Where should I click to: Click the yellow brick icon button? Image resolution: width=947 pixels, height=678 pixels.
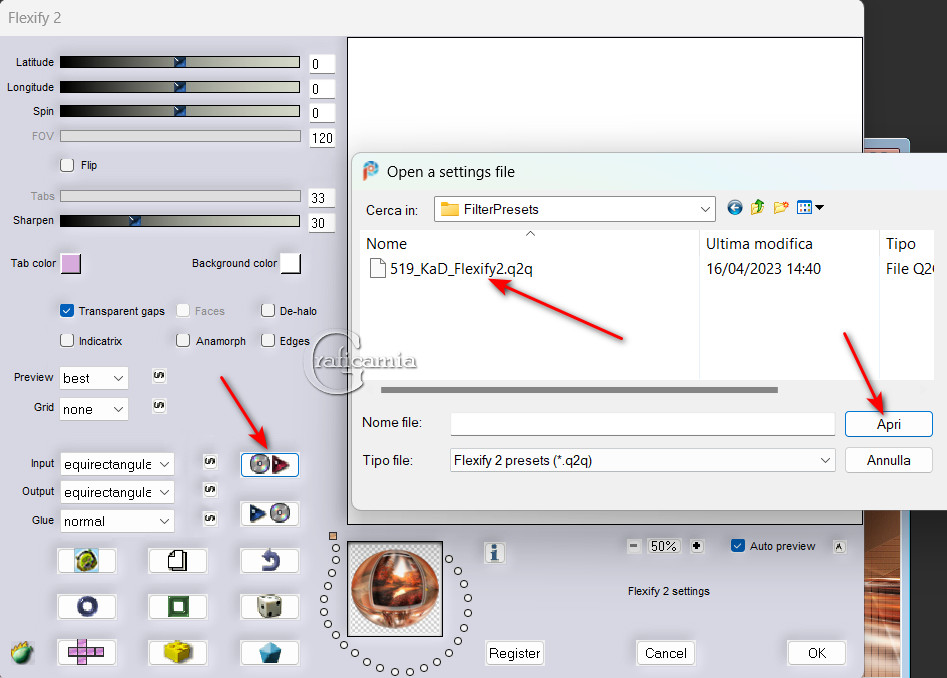click(178, 653)
